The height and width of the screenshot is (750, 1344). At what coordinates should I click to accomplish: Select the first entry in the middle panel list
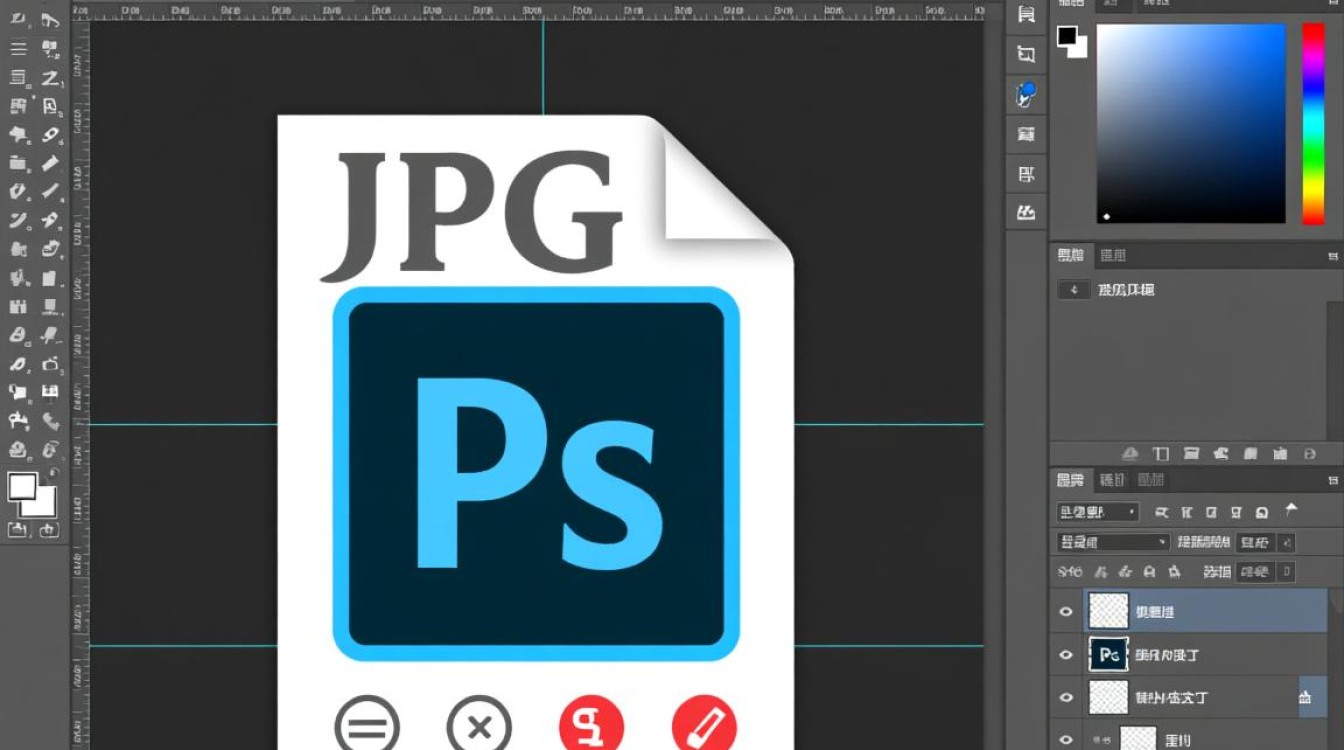coord(1126,290)
